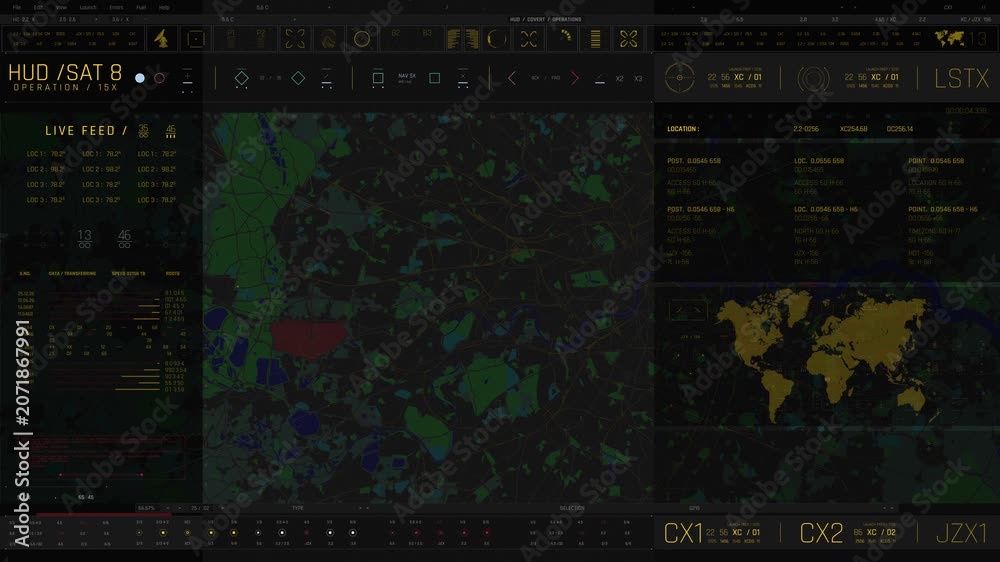Select the stacked horizontal bars icon
Image resolution: width=1000 pixels, height=562 pixels.
[595, 39]
